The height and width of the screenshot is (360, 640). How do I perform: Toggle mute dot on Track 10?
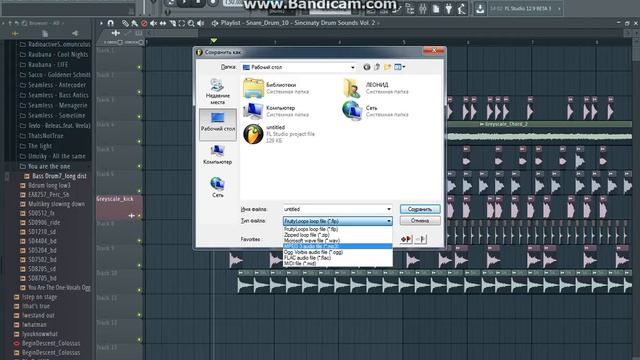(x=139, y=290)
